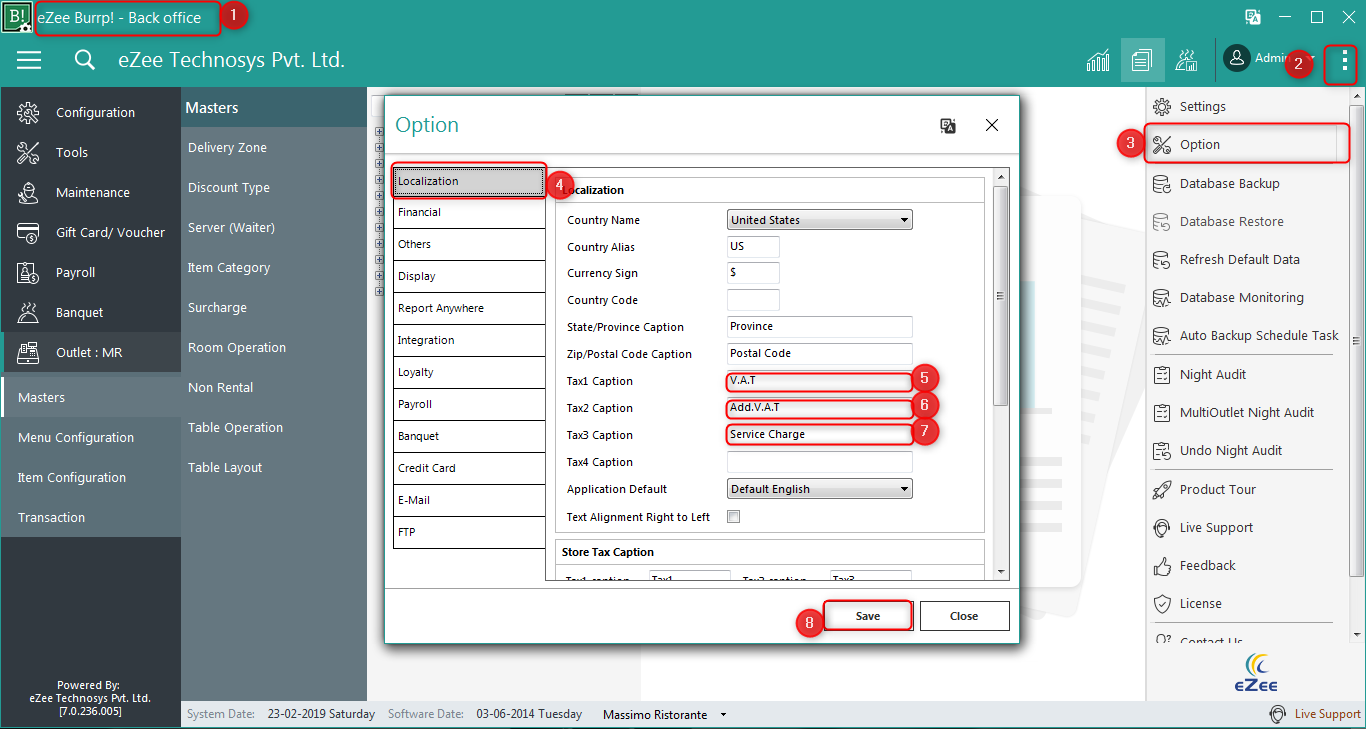This screenshot has width=1366, height=729.
Task: Select Table Layout under Masters
Action: pos(225,468)
